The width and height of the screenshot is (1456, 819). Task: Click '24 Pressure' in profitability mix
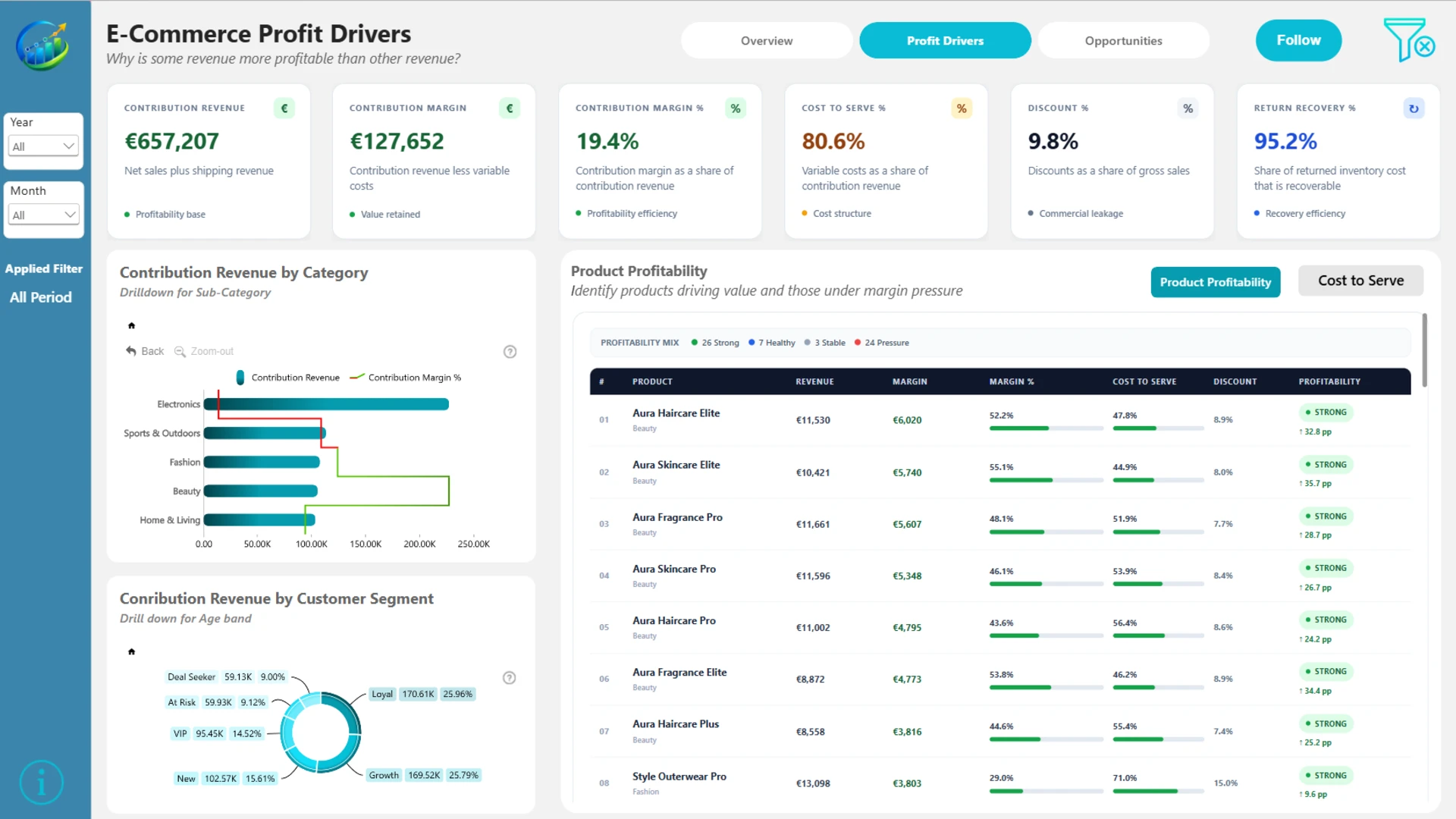(x=882, y=343)
